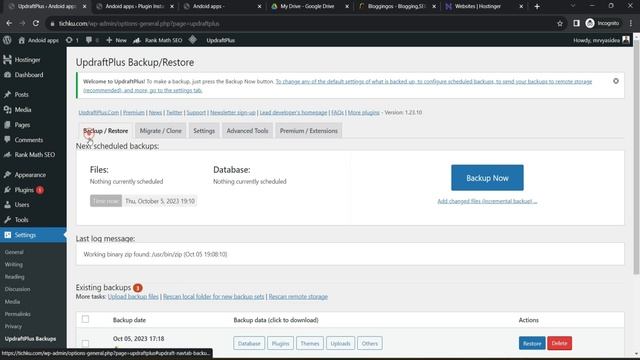
Task: Open the settings tab link in welcome notice
Action: (x=338, y=86)
